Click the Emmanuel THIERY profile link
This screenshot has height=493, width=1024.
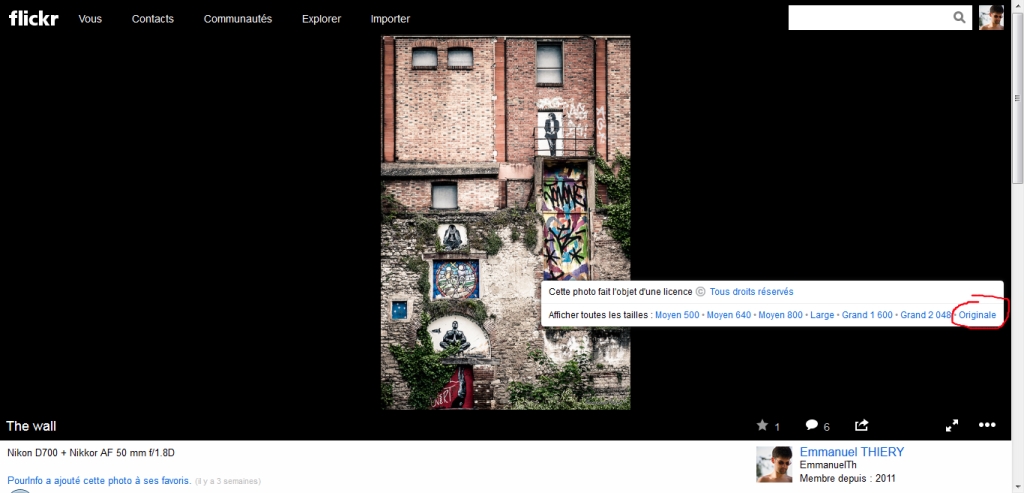click(852, 452)
